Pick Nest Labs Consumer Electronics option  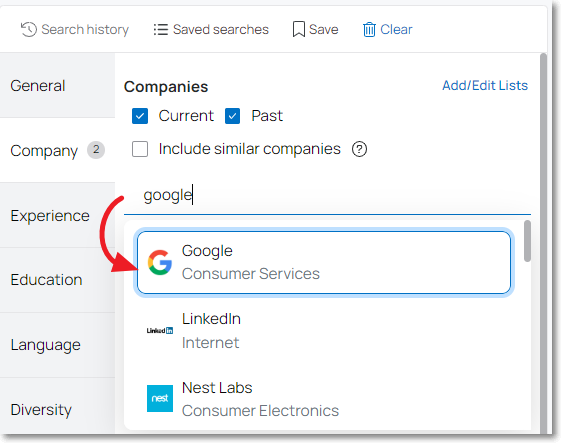tap(324, 399)
